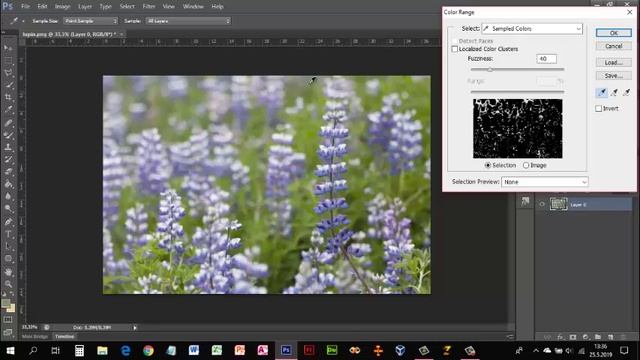The height and width of the screenshot is (360, 640).
Task: Select the Rectangular Marquee tool
Action: coord(8,60)
